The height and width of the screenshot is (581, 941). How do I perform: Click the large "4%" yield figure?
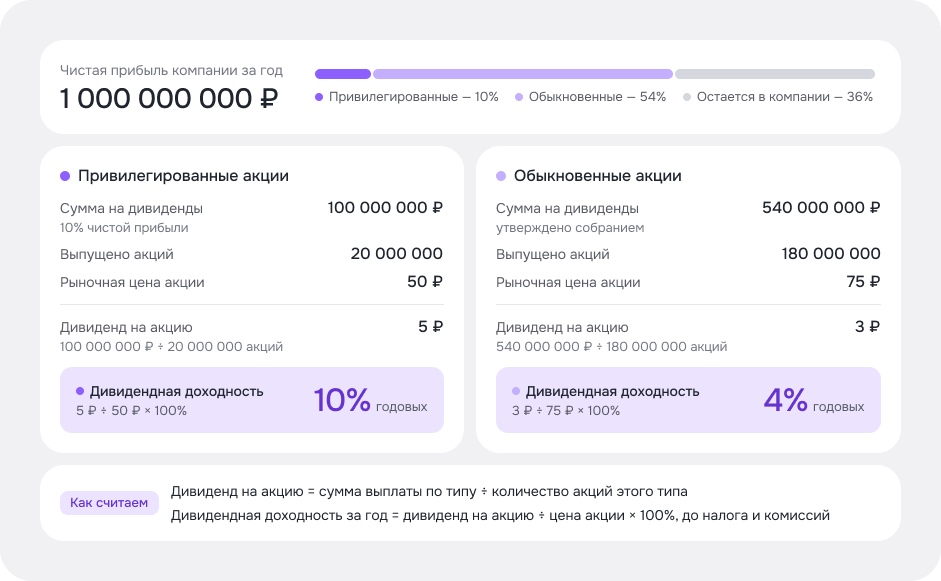786,400
